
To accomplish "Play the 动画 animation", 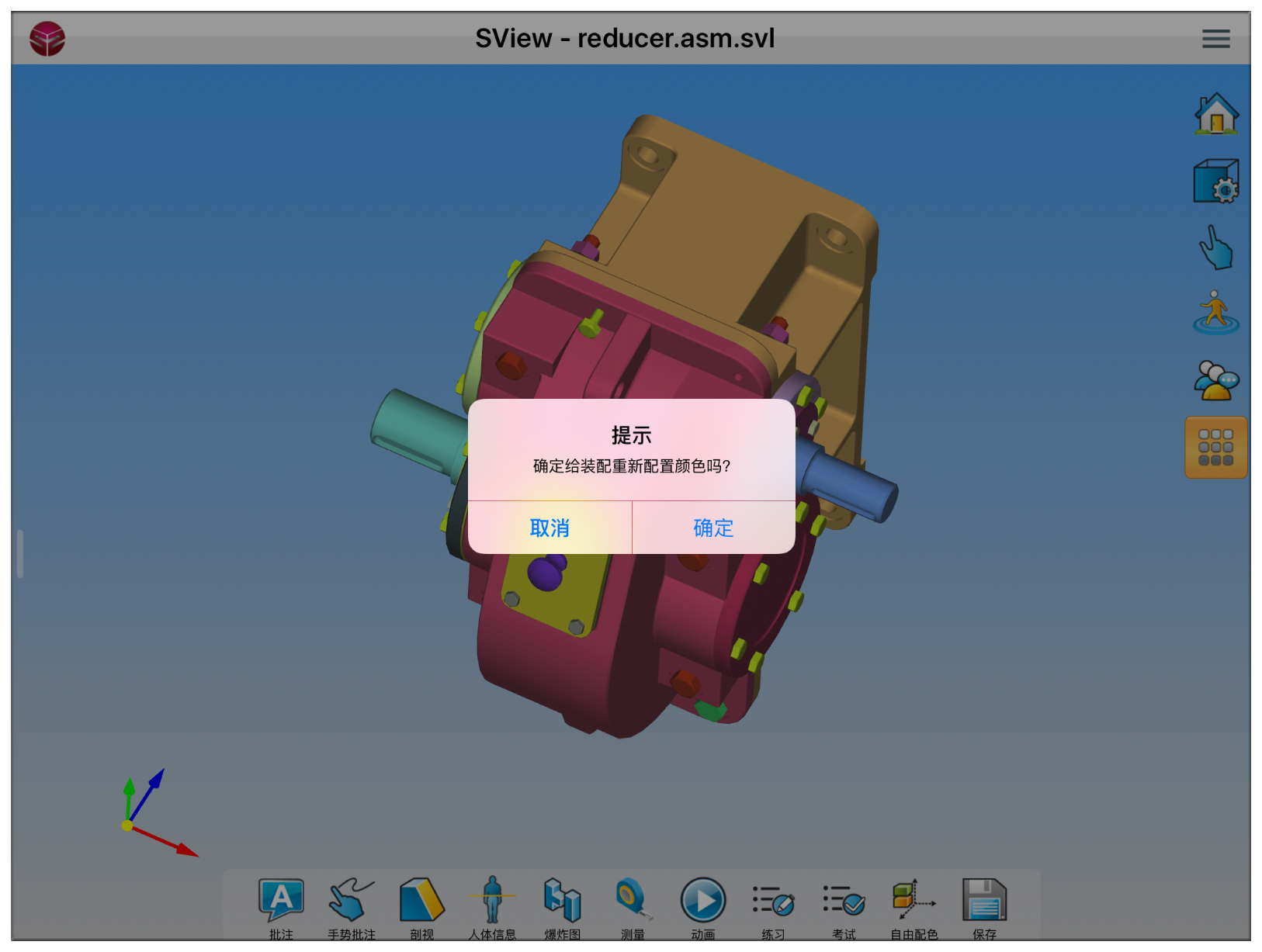I will point(703,902).
